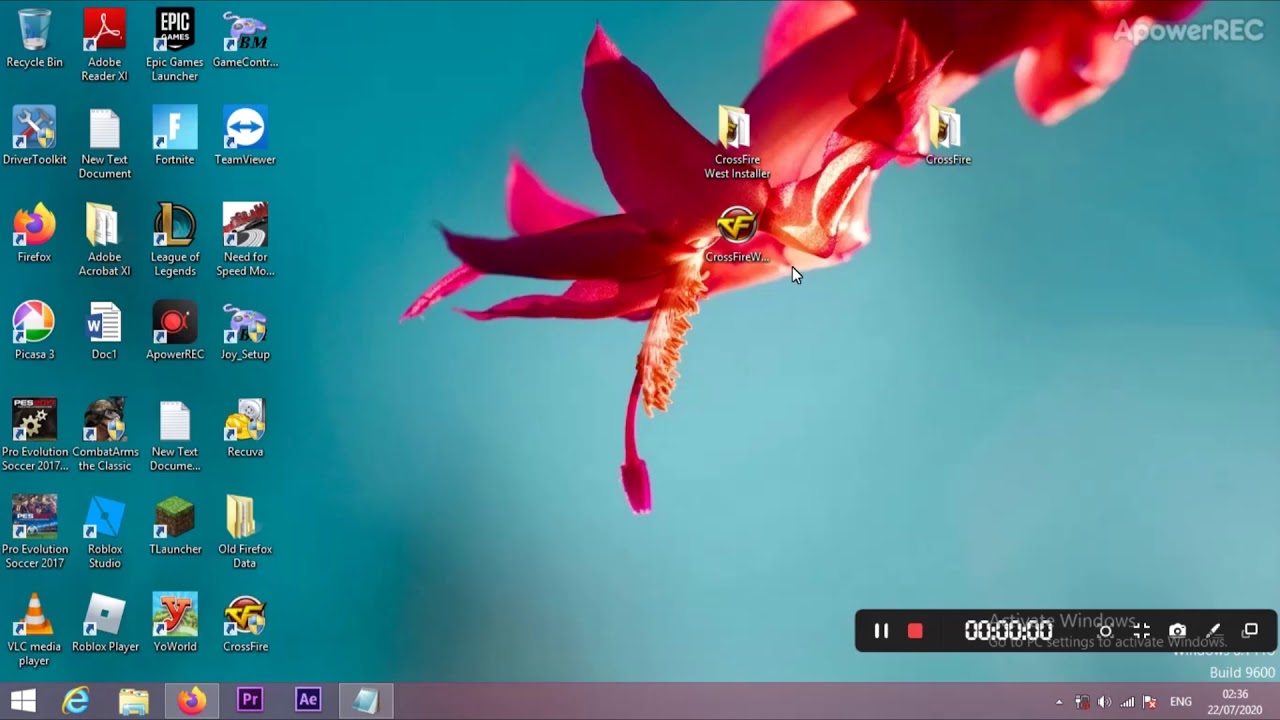Launch VLC media player shortcut
Screen dimensions: 1280x720
tap(34, 630)
